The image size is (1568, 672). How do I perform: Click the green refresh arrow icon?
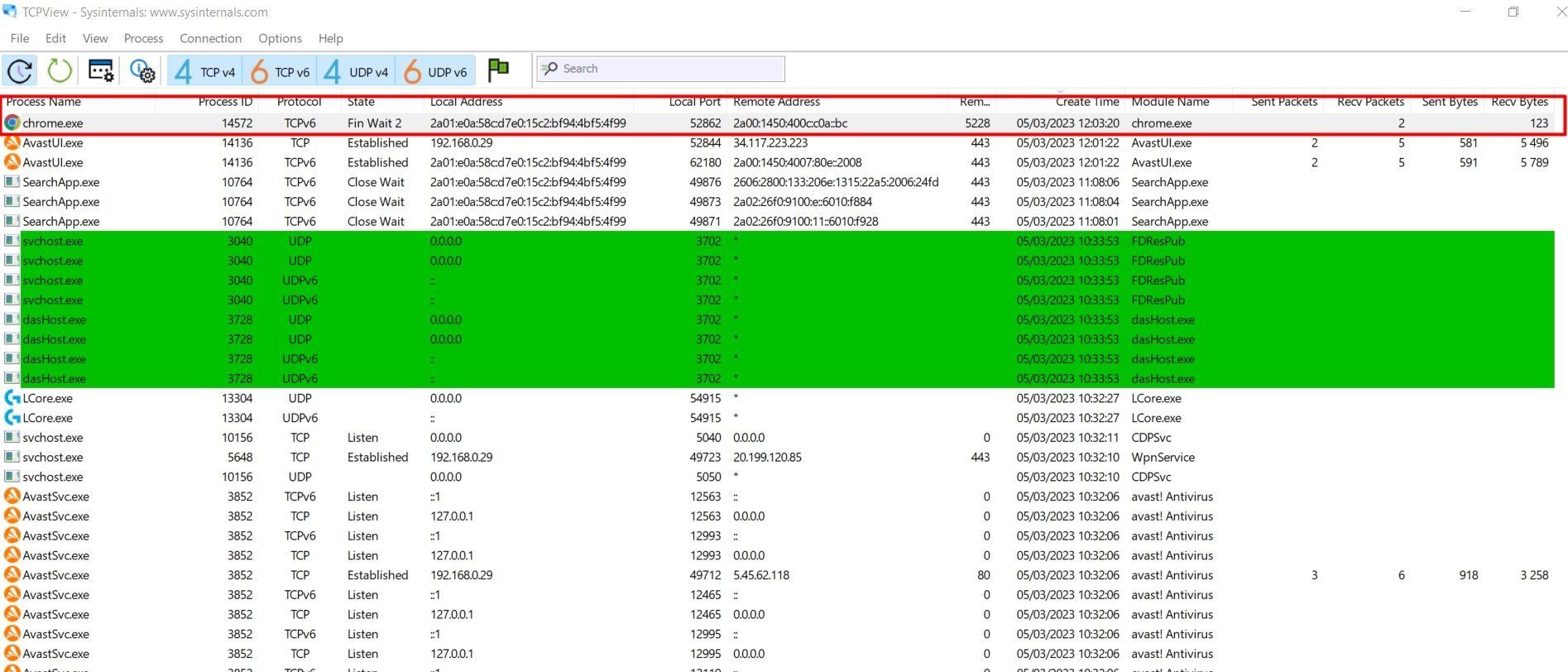(x=60, y=70)
